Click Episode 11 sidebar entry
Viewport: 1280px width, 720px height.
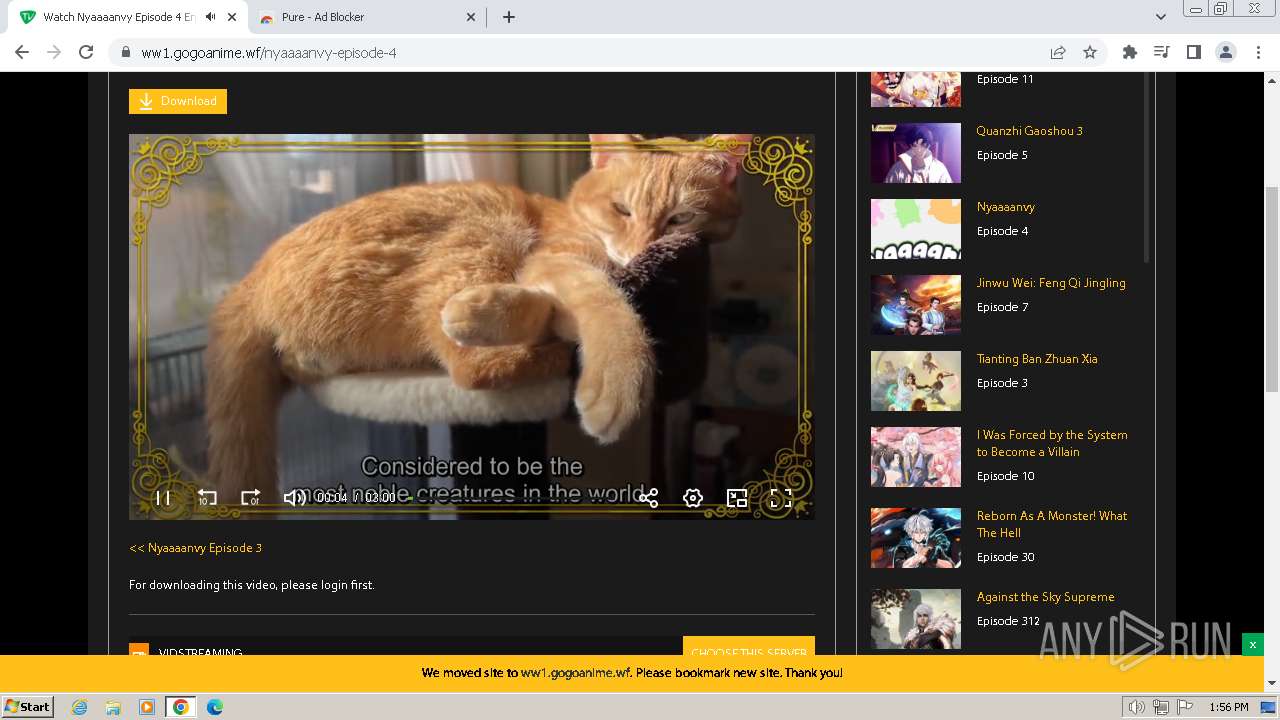click(x=1005, y=79)
